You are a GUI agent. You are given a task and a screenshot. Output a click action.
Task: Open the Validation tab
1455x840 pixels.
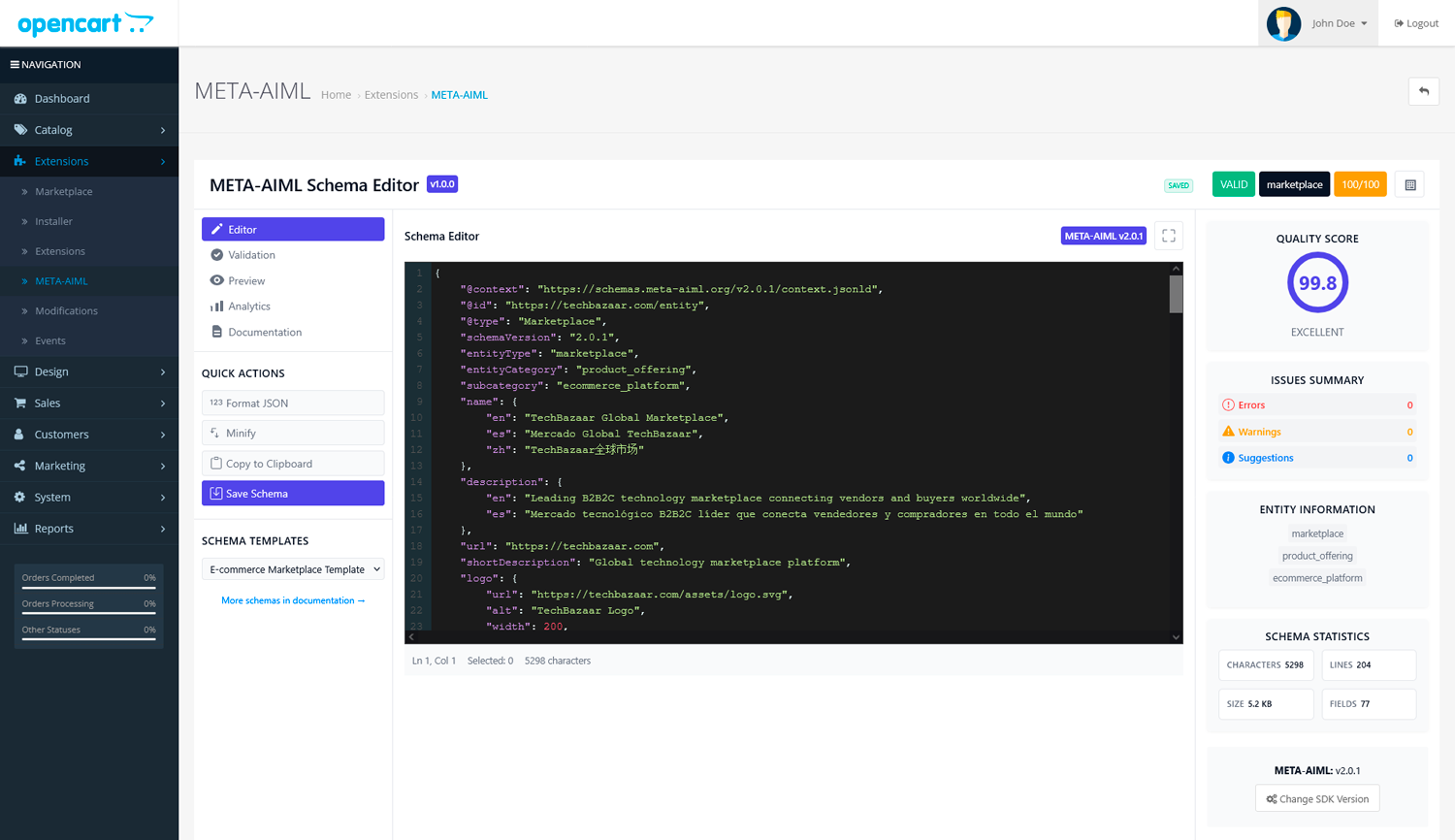293,255
